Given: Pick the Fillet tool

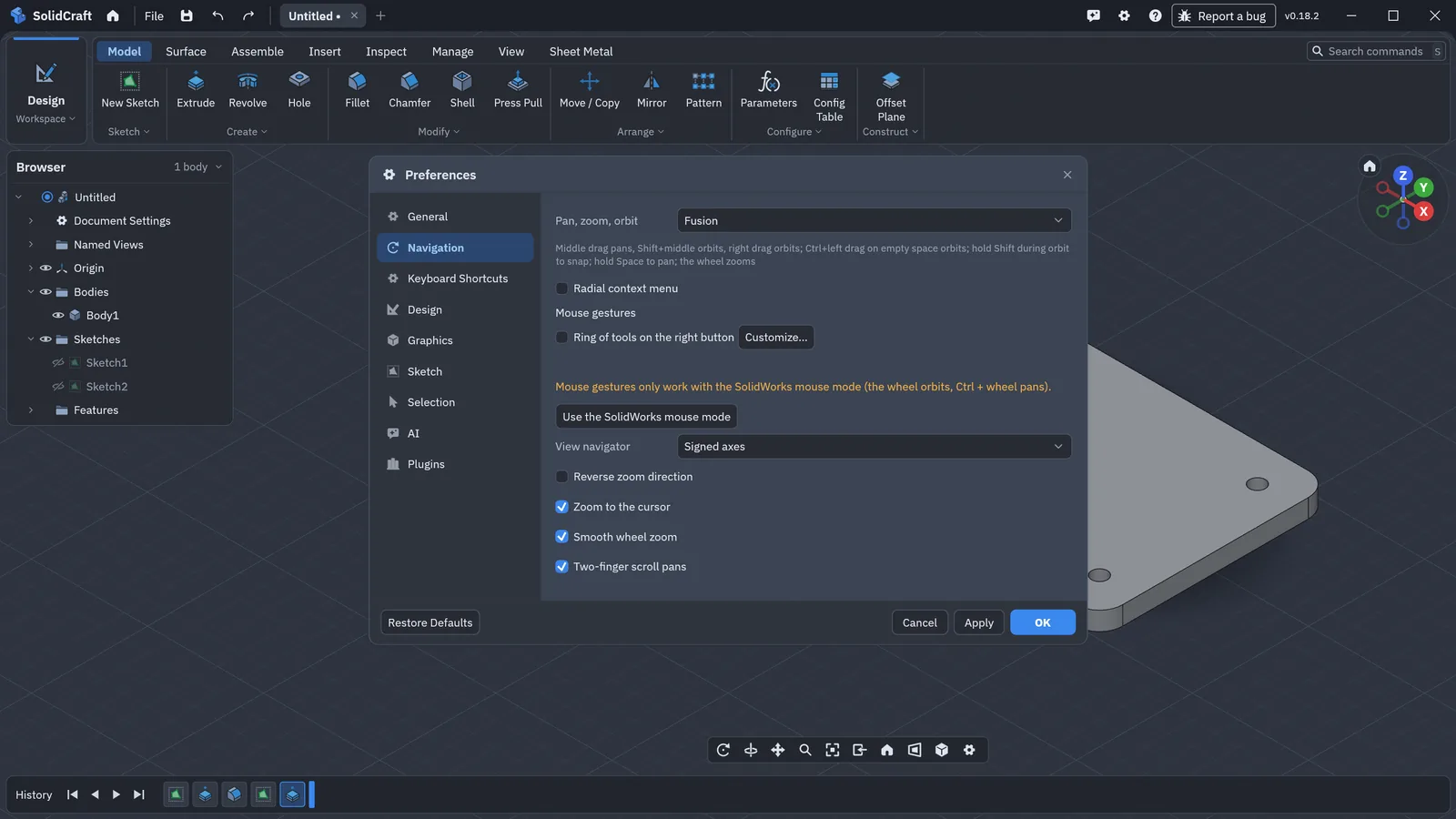Looking at the screenshot, I should tap(358, 90).
